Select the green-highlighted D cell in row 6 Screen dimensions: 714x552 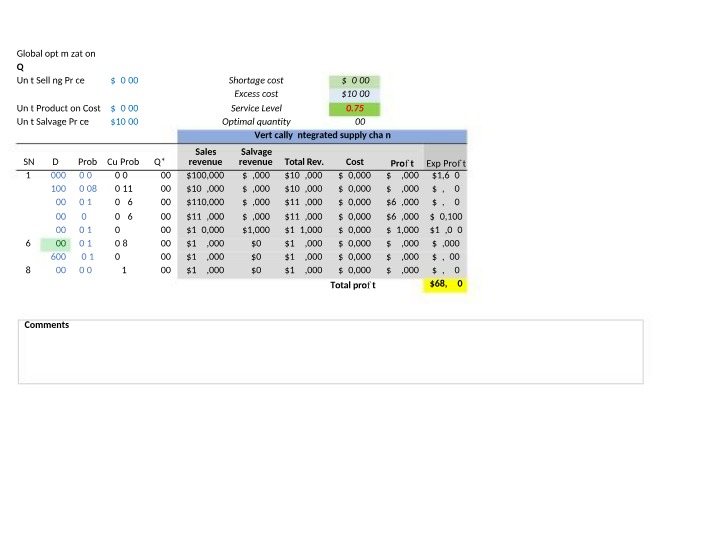(56, 244)
